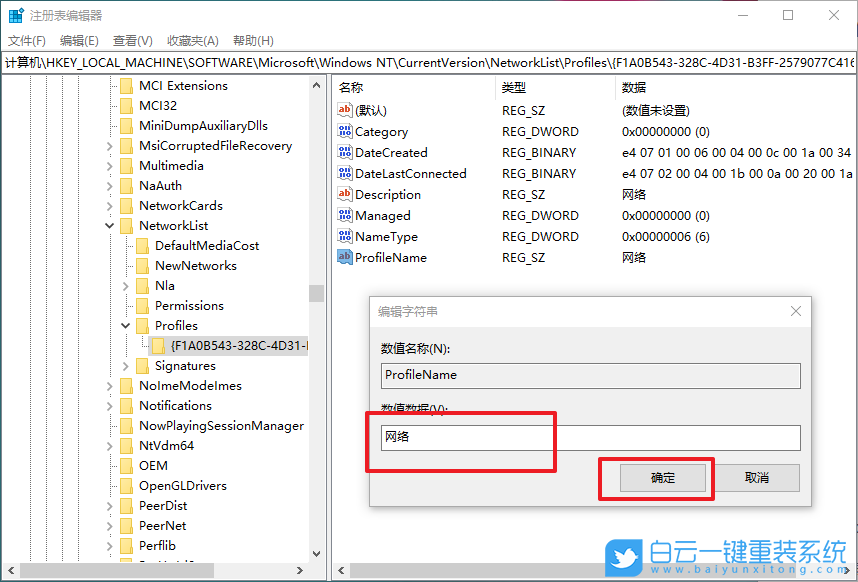
Task: Click the folder icon of NetworkCards key
Action: click(x=128, y=205)
